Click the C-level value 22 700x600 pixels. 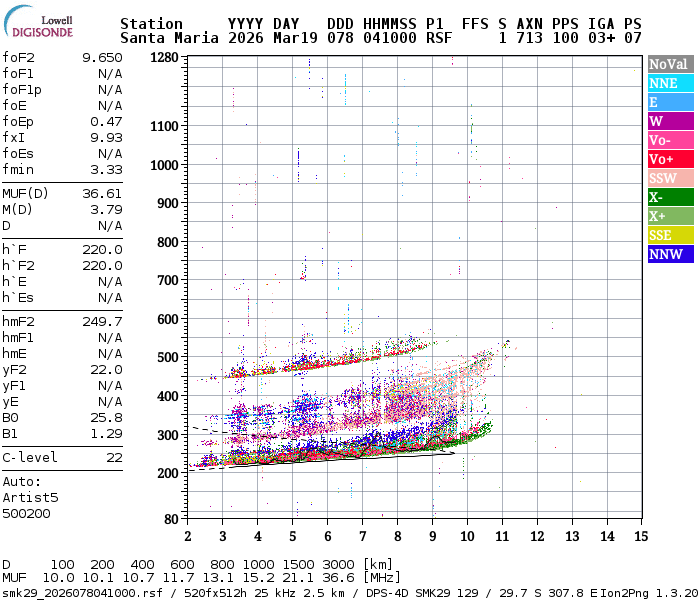[114, 458]
